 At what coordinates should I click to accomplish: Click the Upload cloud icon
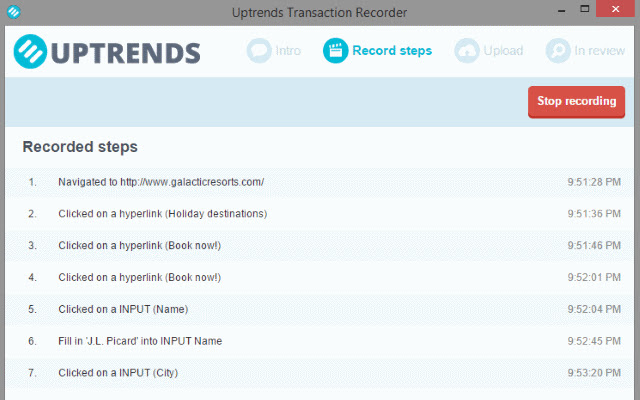[467, 51]
